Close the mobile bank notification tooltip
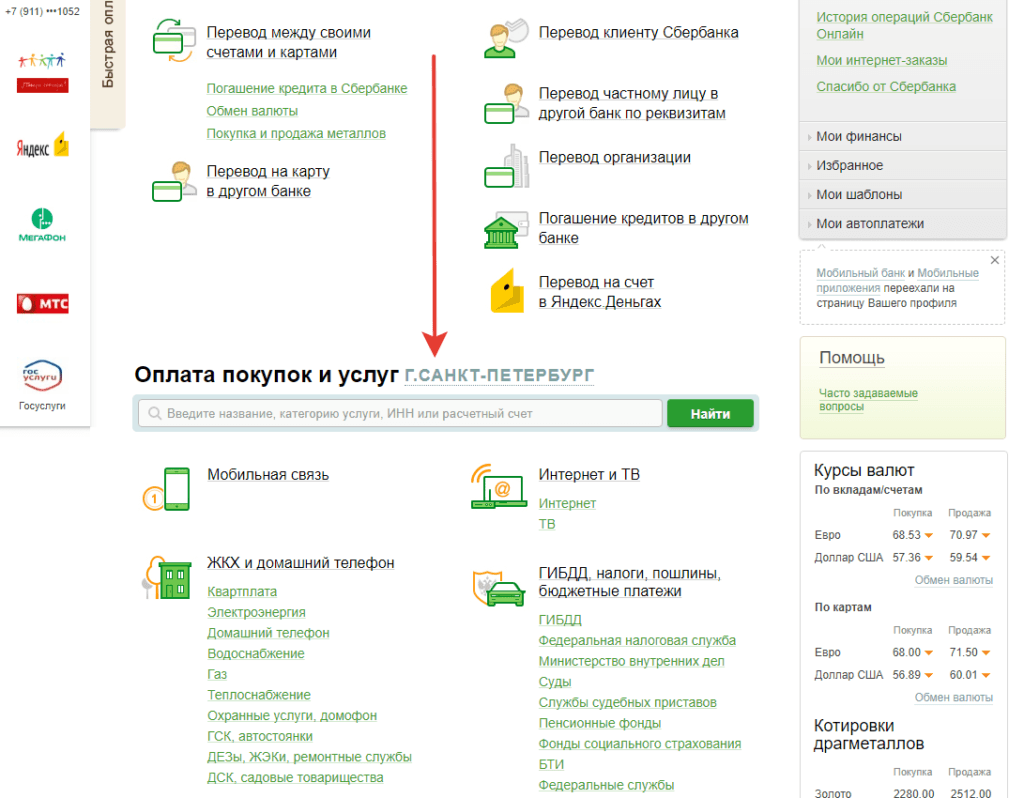 coord(995,260)
